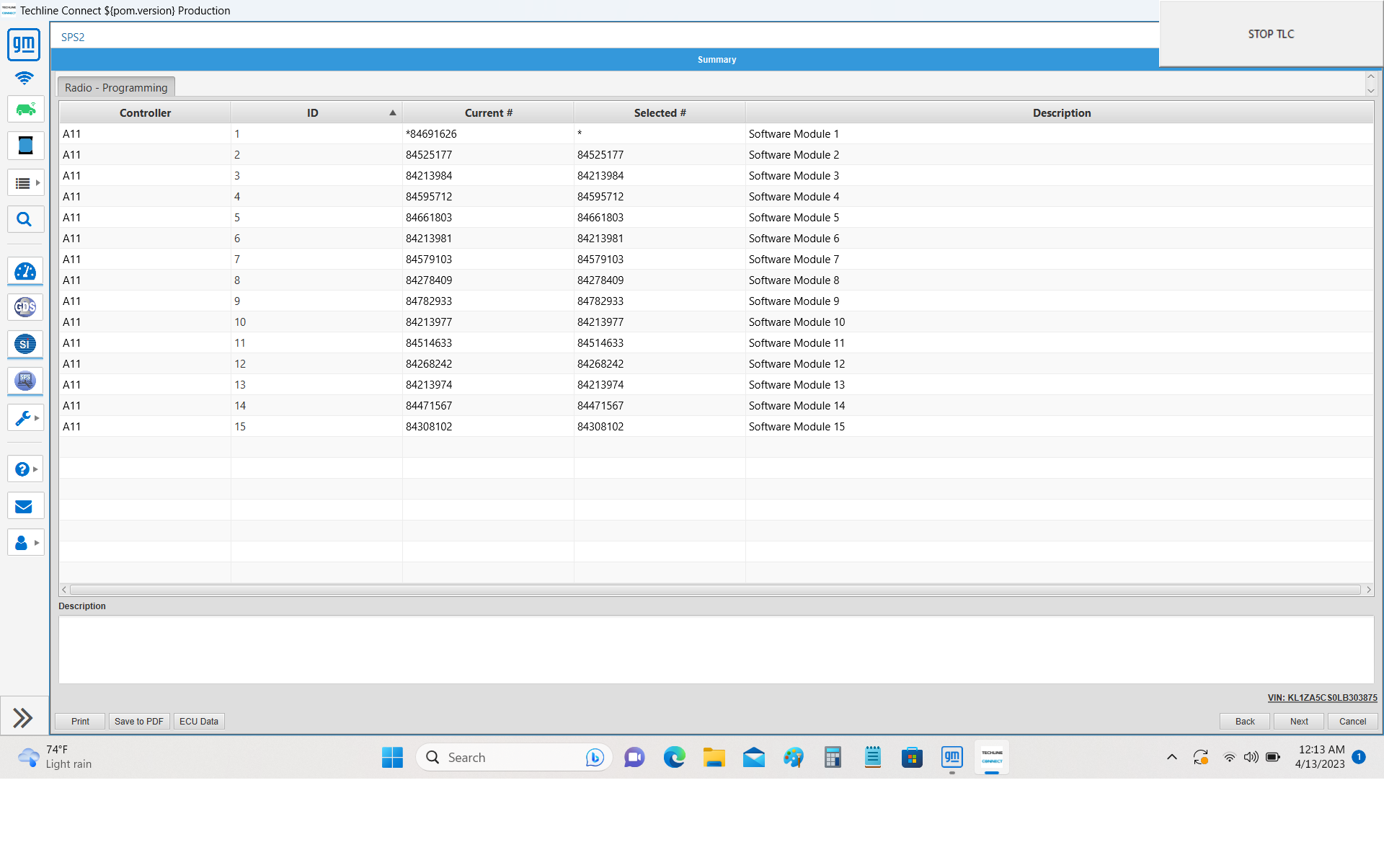
Task: Select the Radio - Programming tab
Action: (116, 87)
